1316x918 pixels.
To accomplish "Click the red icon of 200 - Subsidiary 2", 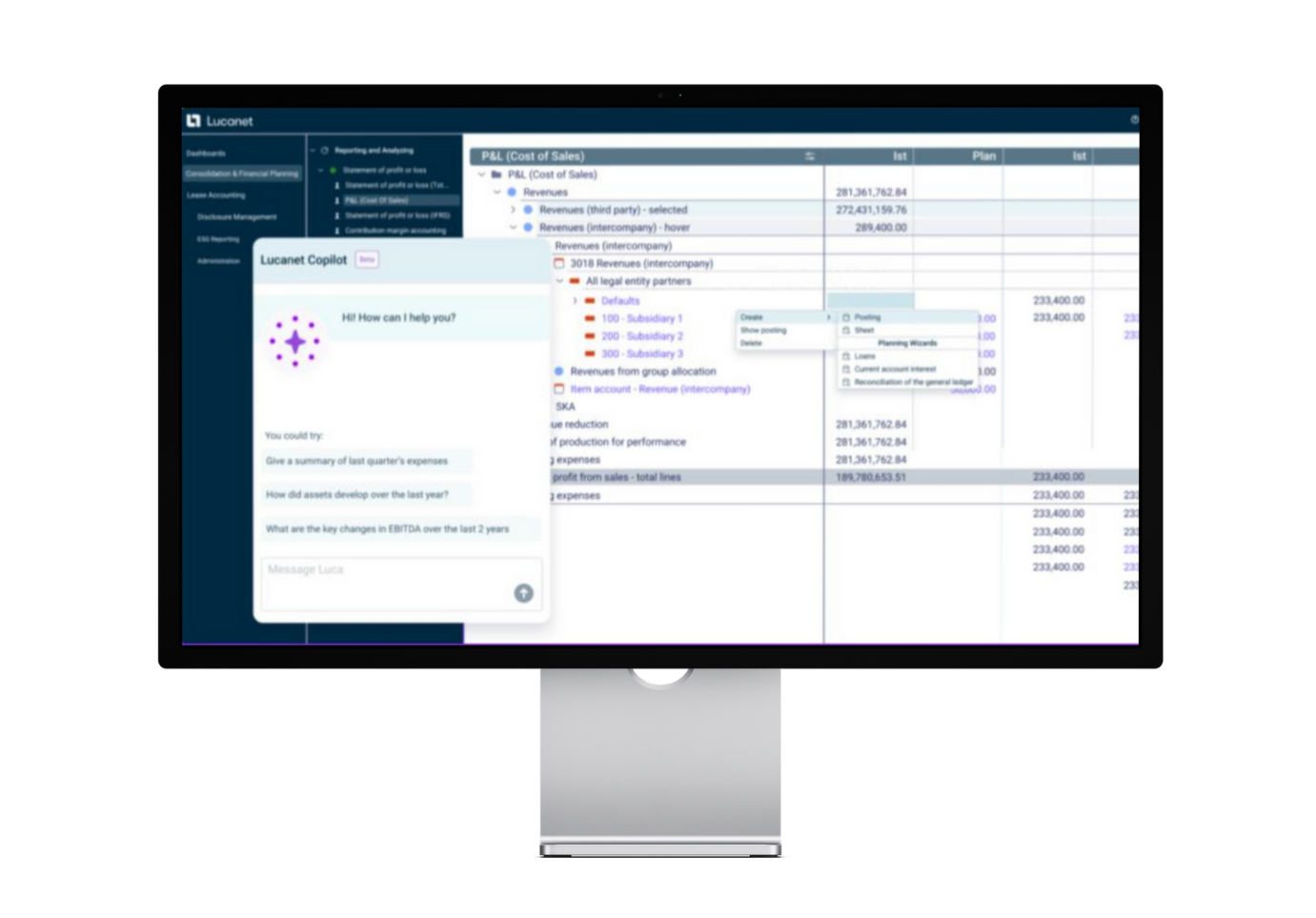I will point(590,336).
